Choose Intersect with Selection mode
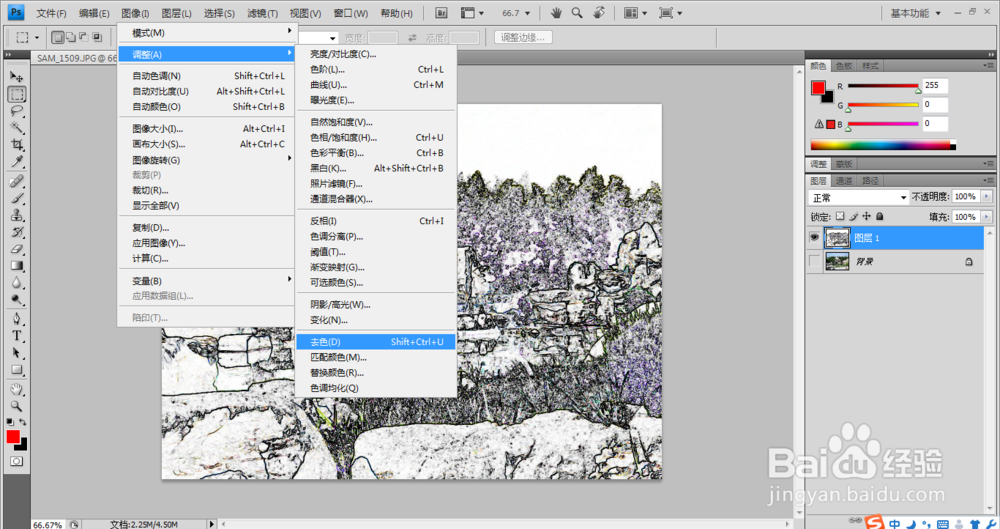This screenshot has width=1000, height=529. coord(97,38)
